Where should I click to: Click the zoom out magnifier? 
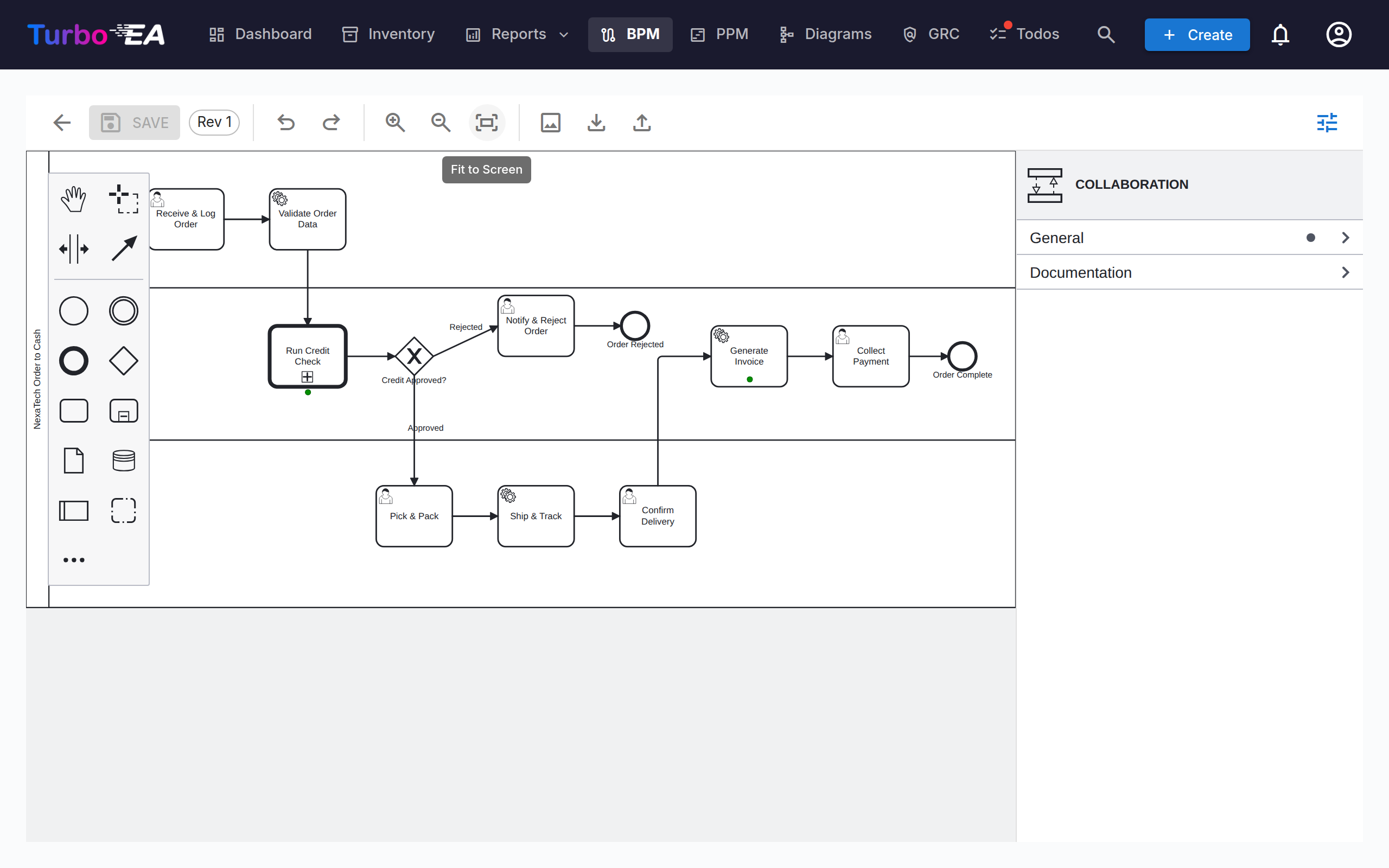click(x=441, y=122)
